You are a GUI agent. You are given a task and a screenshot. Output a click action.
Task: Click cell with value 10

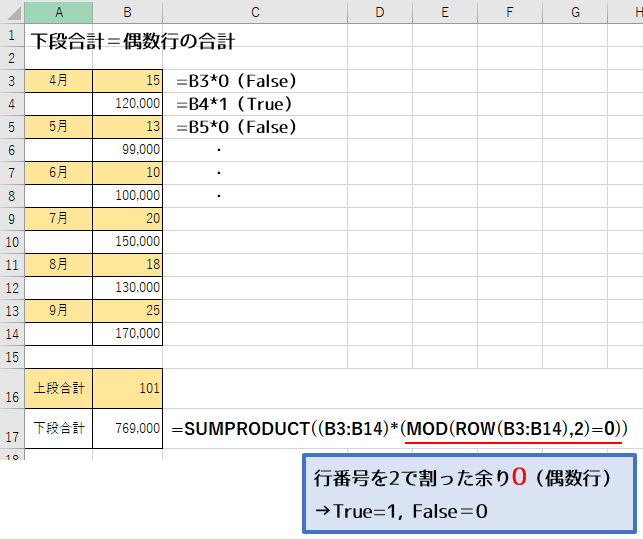[x=128, y=173]
